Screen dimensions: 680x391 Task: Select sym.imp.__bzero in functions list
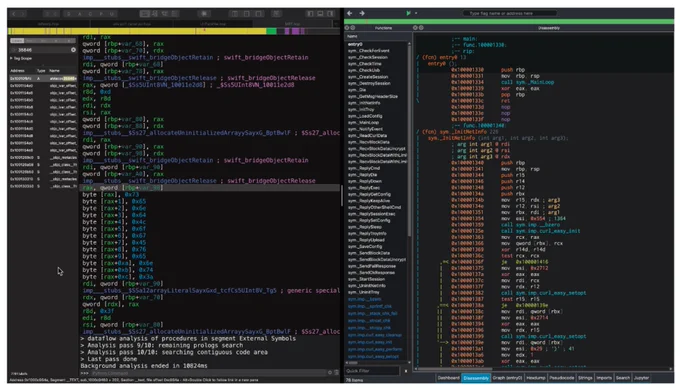(365, 299)
